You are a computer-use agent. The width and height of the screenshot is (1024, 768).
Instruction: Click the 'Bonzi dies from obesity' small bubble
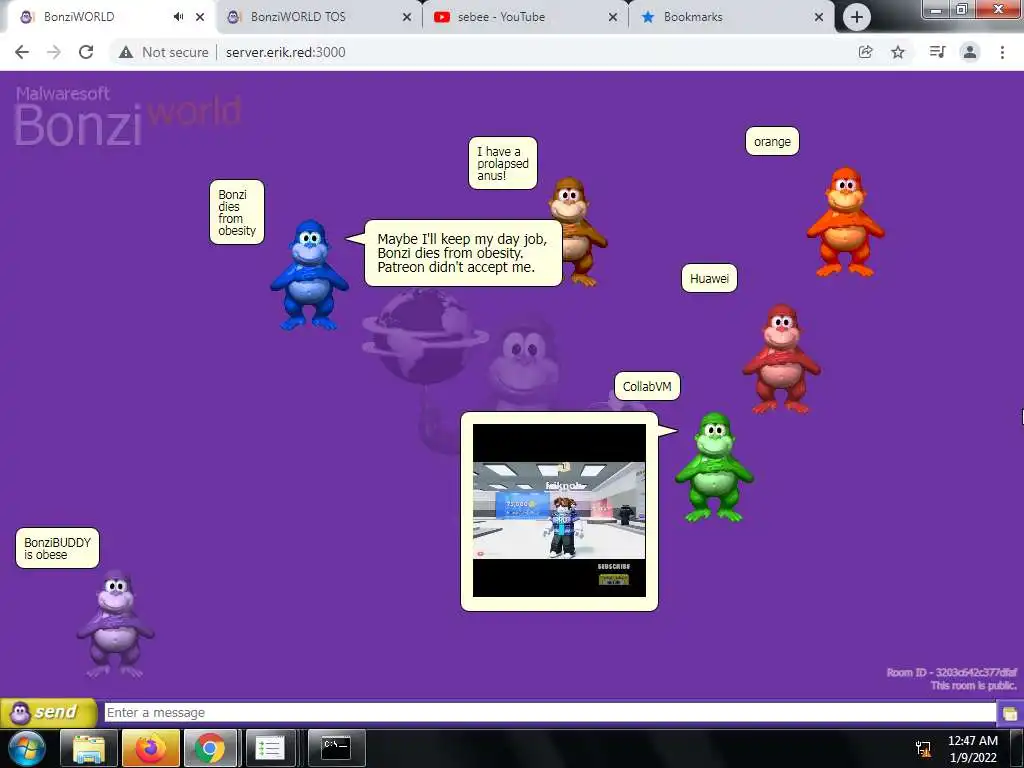[x=237, y=212]
